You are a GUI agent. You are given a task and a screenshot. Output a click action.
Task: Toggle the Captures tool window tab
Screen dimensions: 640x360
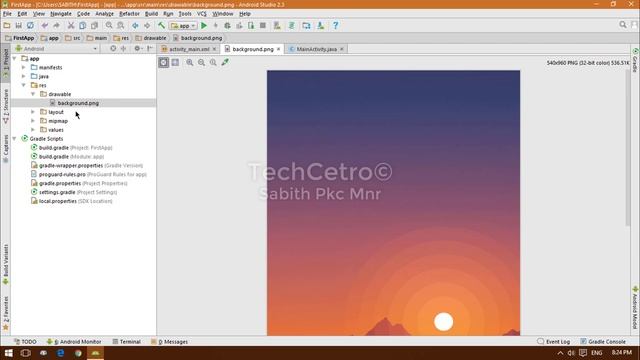(6, 148)
